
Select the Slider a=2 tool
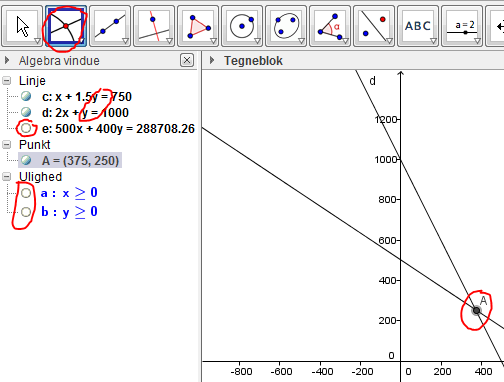pos(462,26)
